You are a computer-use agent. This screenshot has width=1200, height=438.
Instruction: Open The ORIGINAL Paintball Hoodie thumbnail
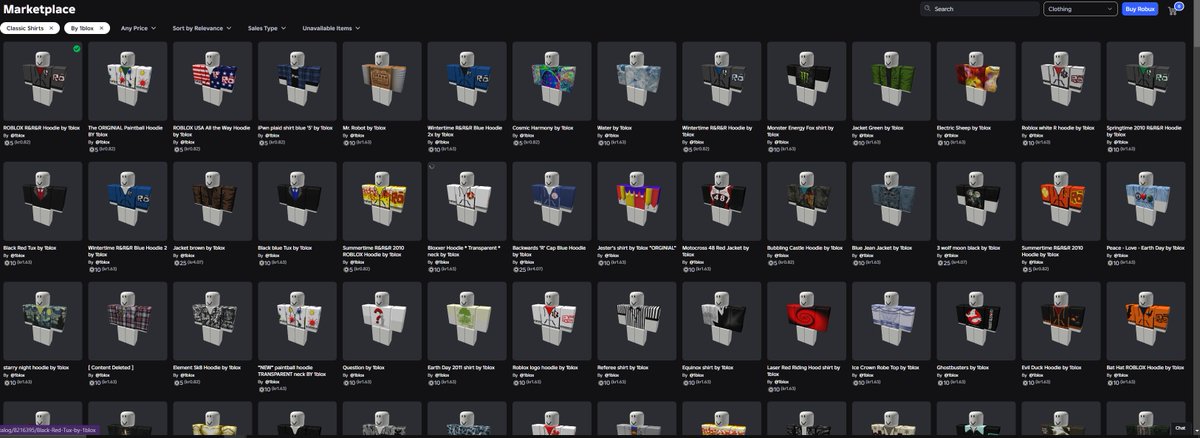[128, 82]
